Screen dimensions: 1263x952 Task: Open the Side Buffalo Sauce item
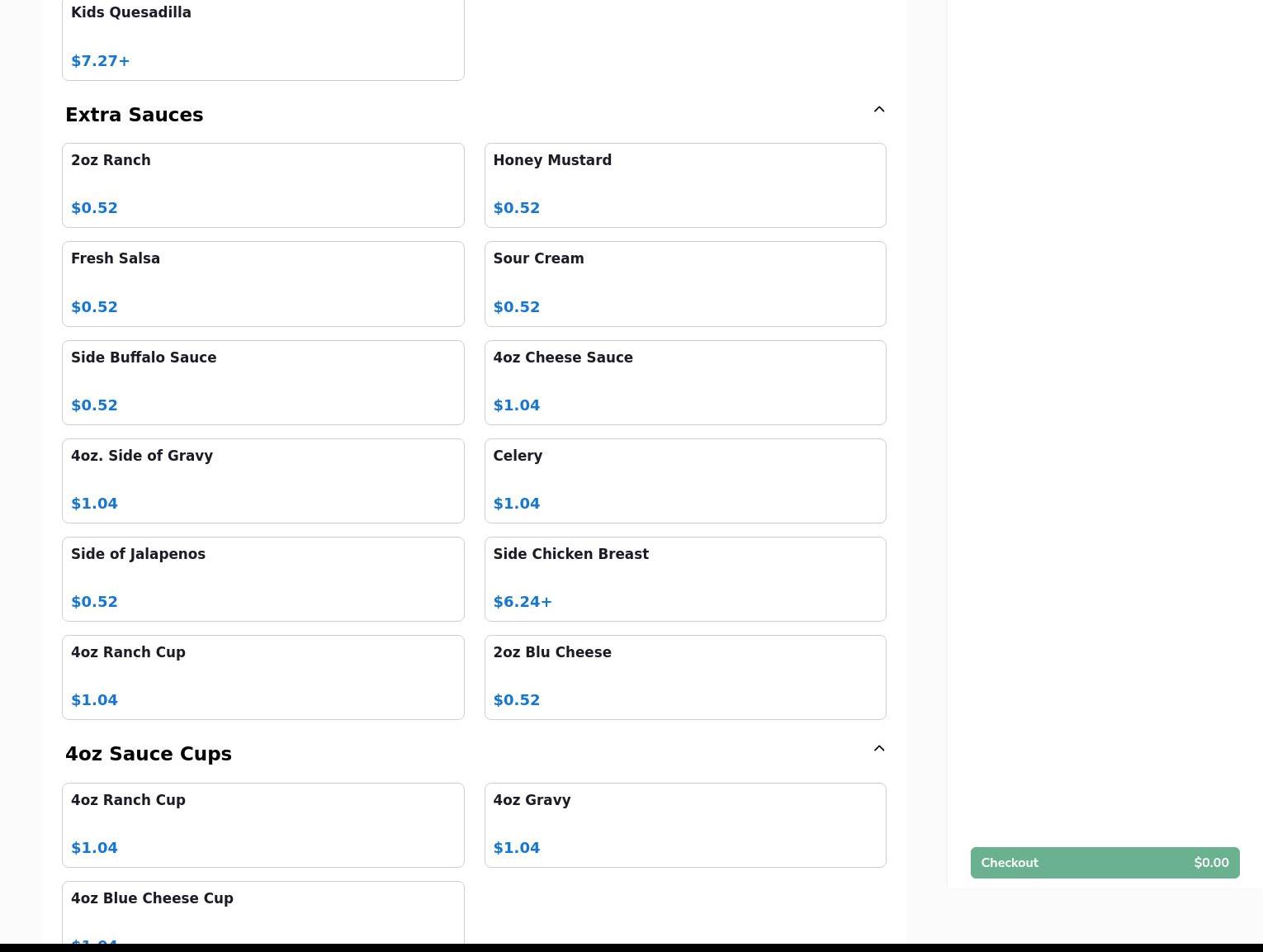[x=263, y=382]
